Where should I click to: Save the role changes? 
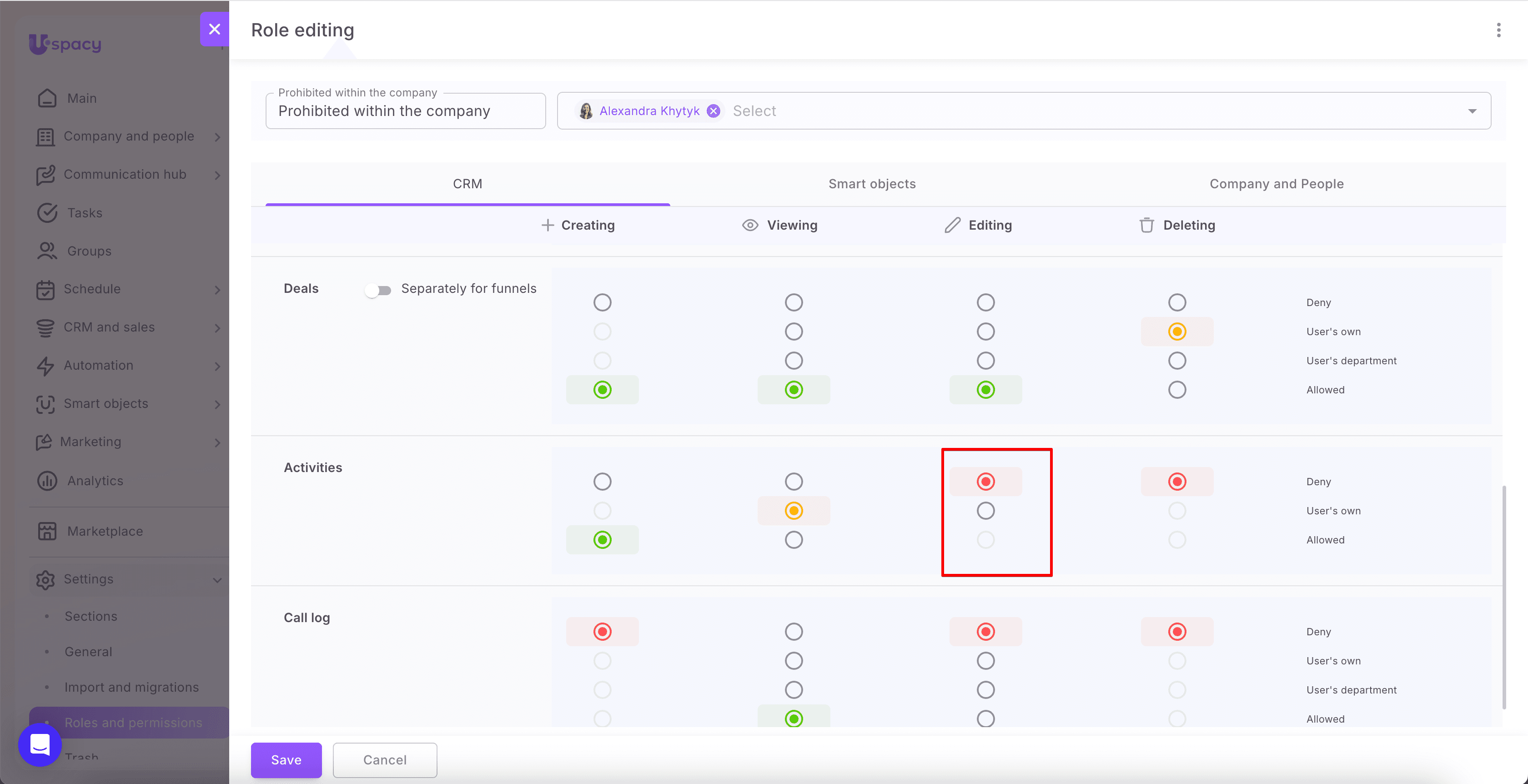coord(286,760)
